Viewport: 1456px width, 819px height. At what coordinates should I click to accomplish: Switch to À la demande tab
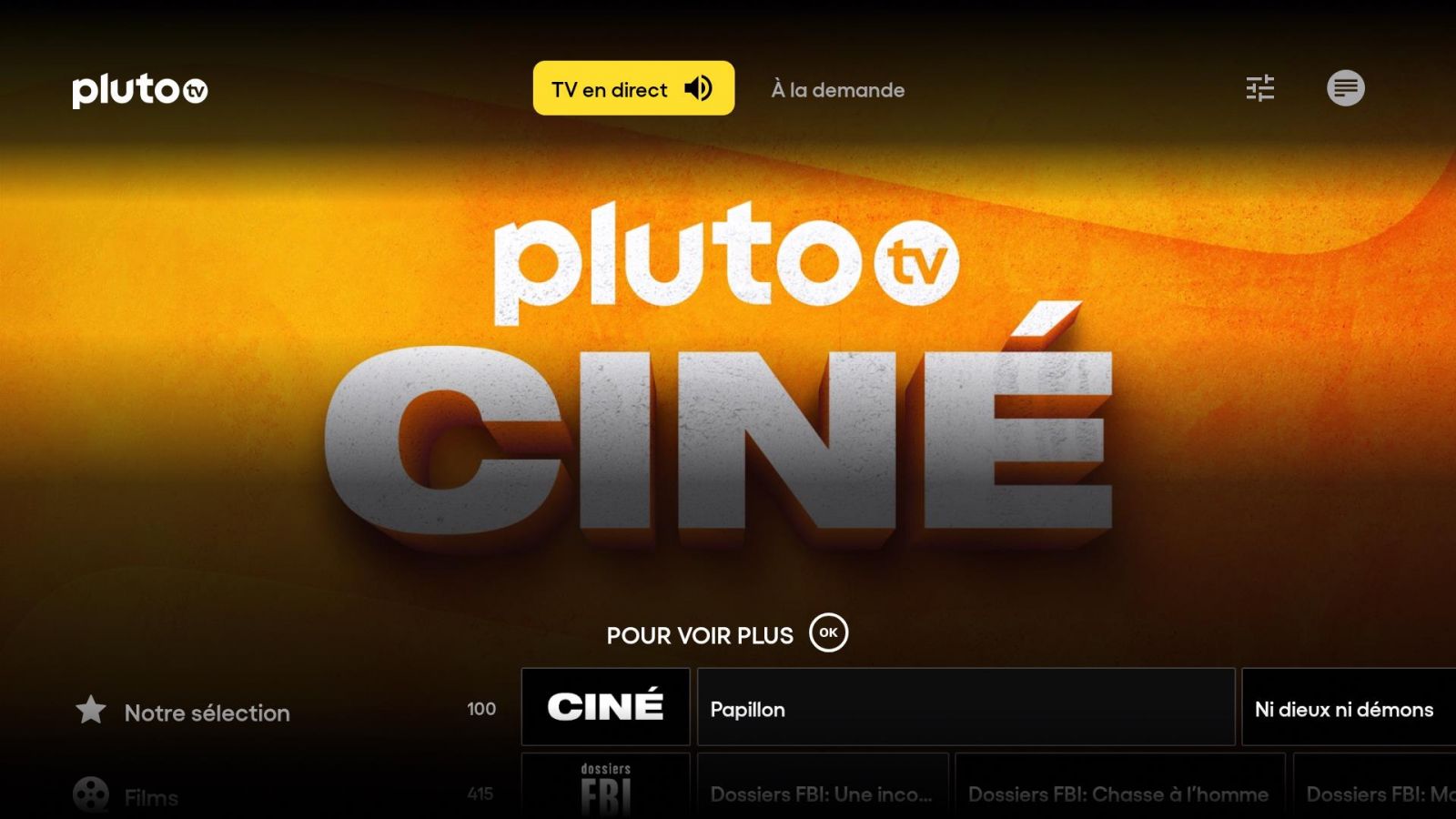[838, 90]
